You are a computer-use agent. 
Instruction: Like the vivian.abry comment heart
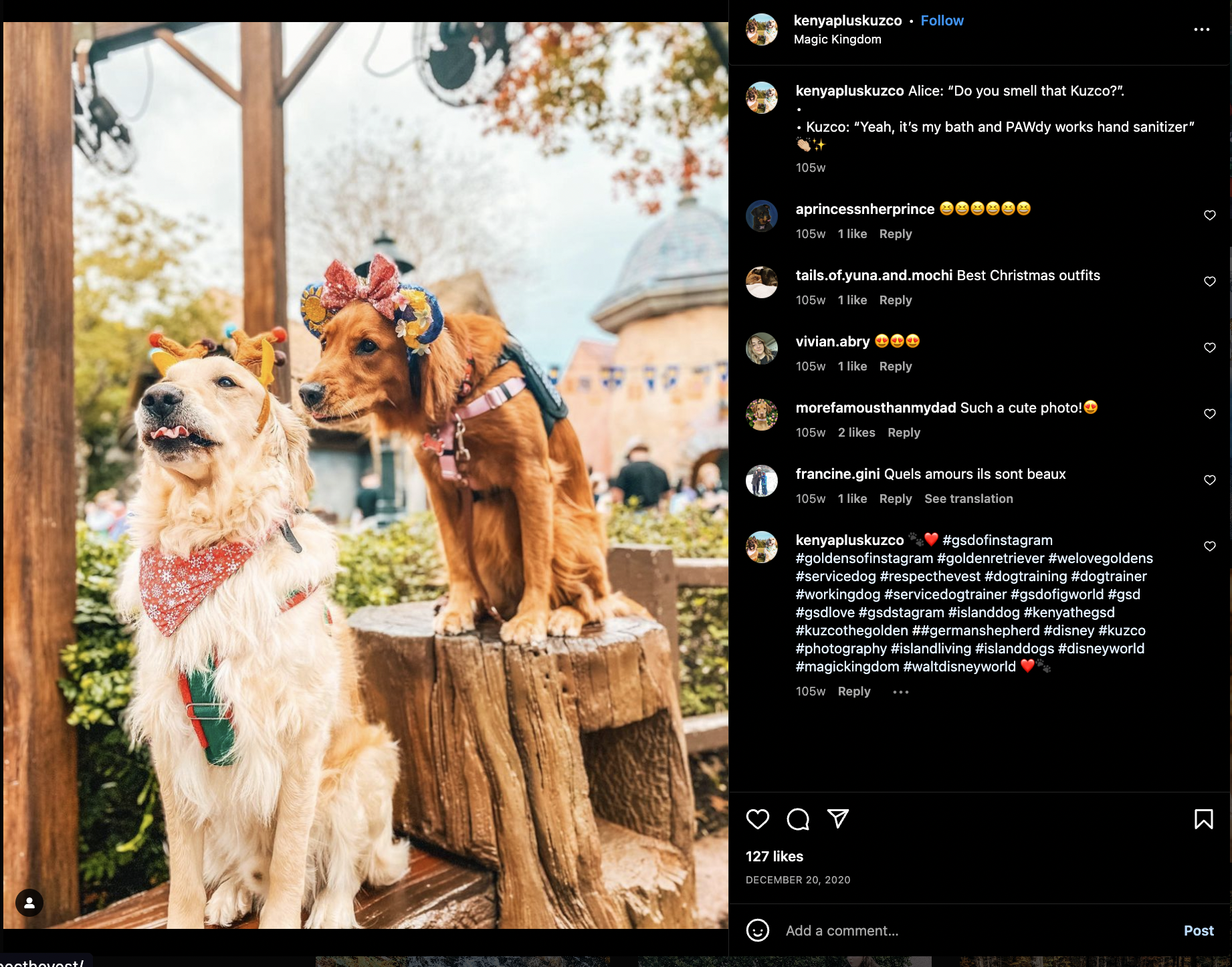(x=1210, y=348)
